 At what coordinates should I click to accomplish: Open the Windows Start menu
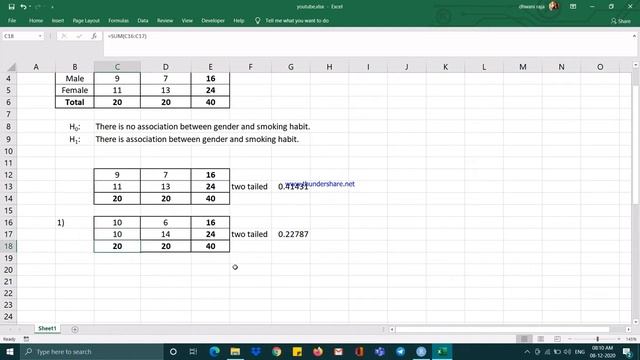tap(9, 351)
